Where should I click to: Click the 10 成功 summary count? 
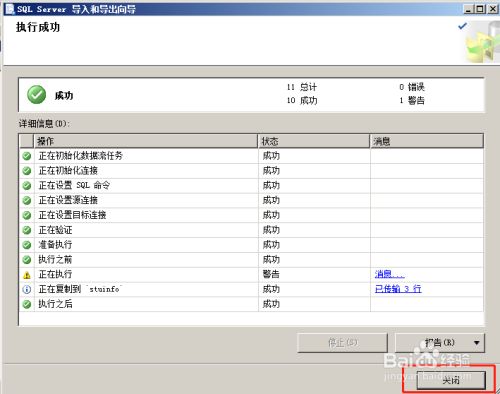[302, 100]
